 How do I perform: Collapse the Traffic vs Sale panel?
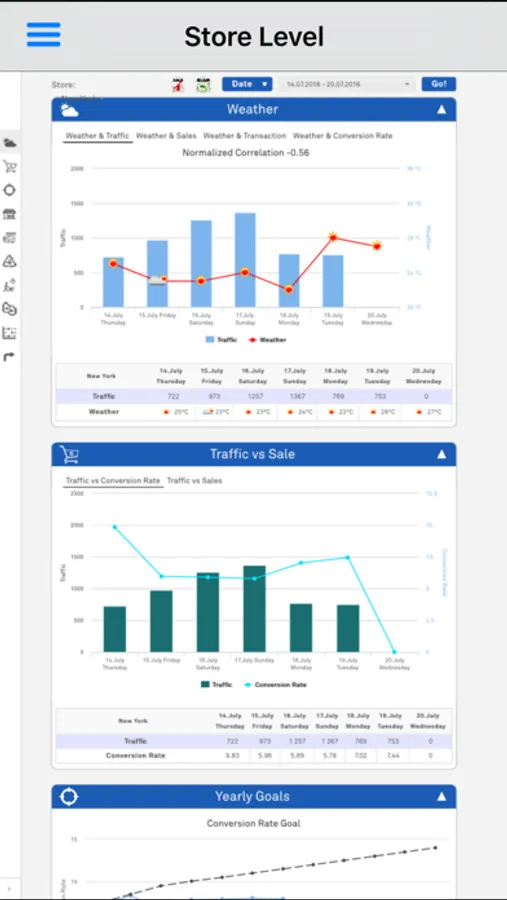pos(442,455)
